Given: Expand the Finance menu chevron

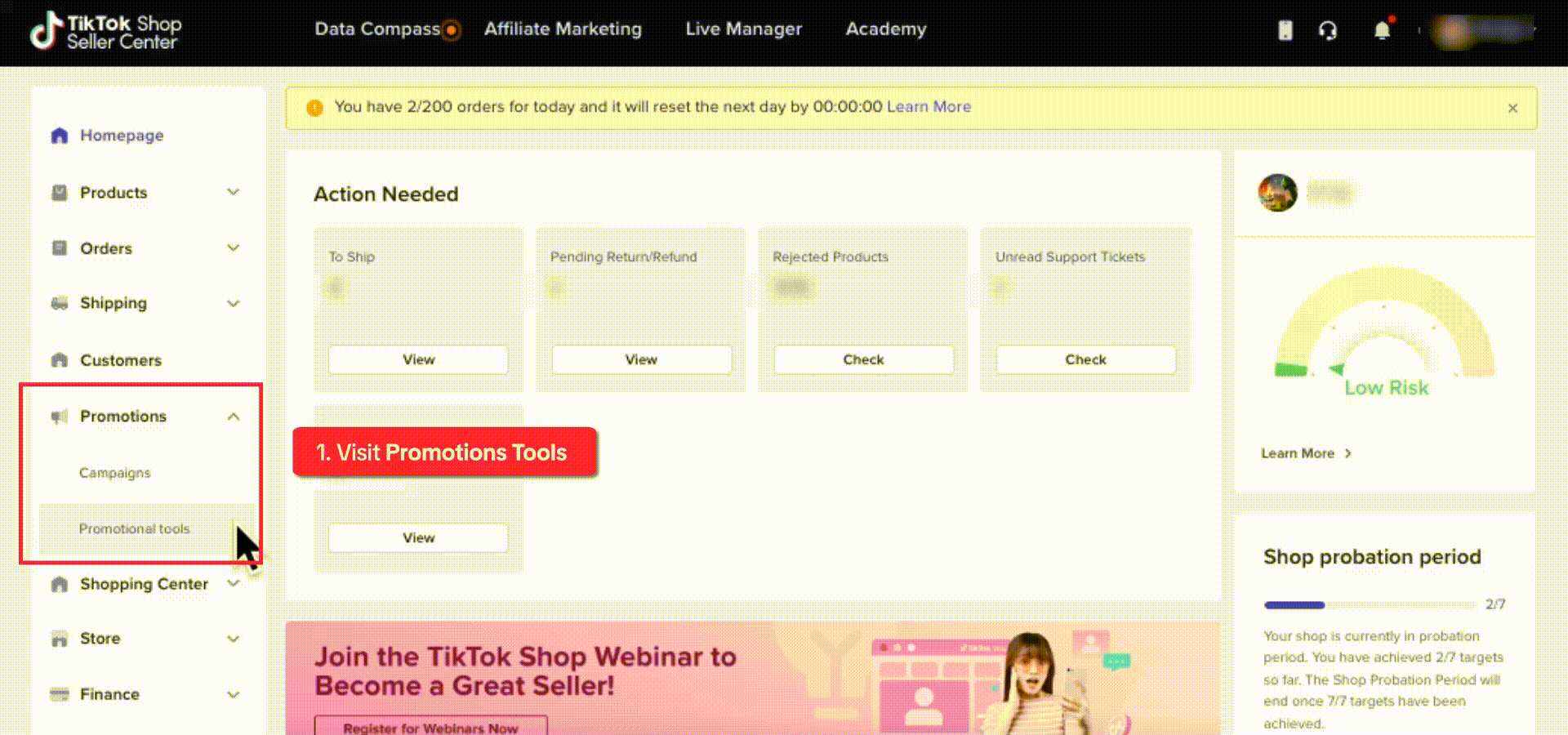Looking at the screenshot, I should tap(233, 694).
